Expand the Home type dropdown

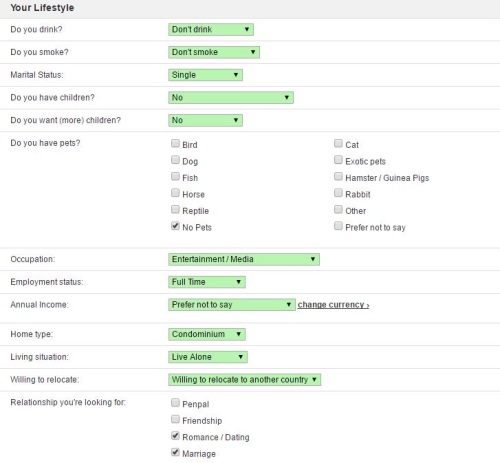pos(207,334)
